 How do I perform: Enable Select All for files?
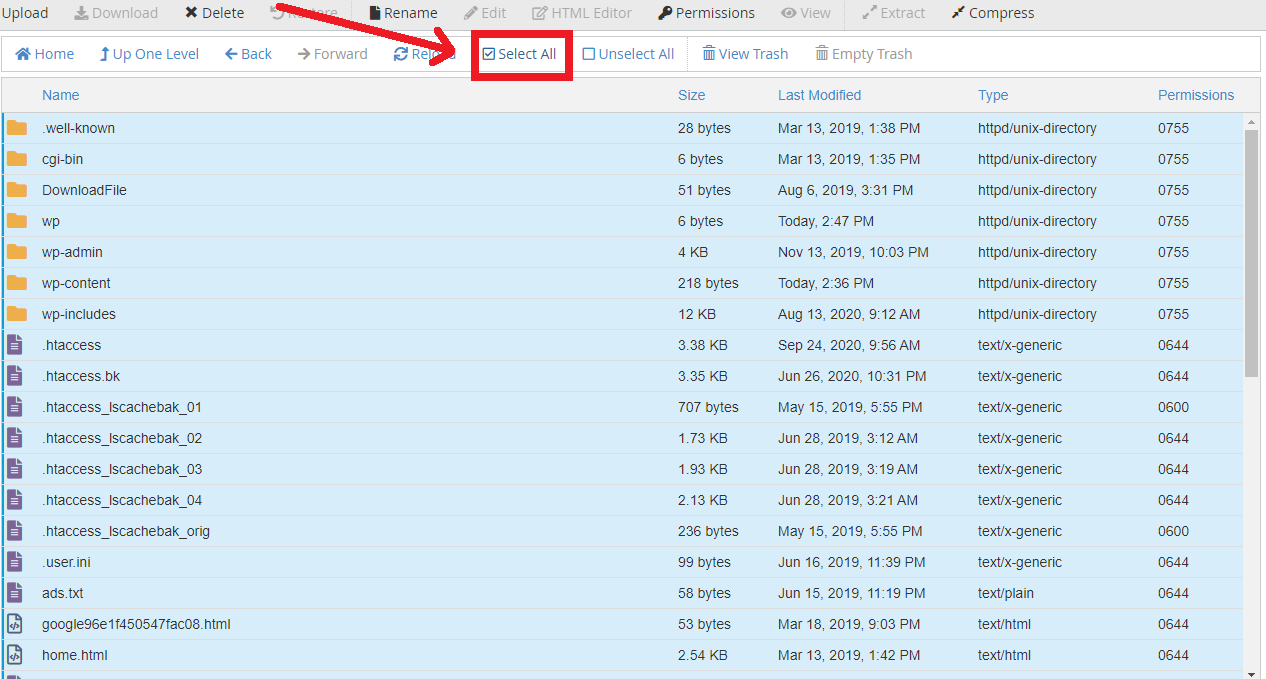coord(521,53)
